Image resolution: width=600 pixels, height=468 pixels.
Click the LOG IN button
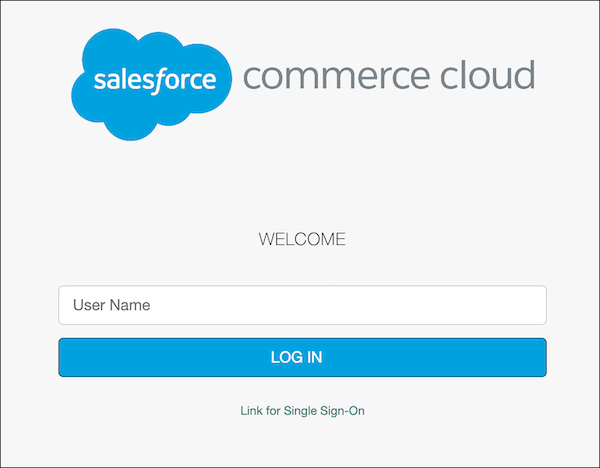pyautogui.click(x=302, y=357)
